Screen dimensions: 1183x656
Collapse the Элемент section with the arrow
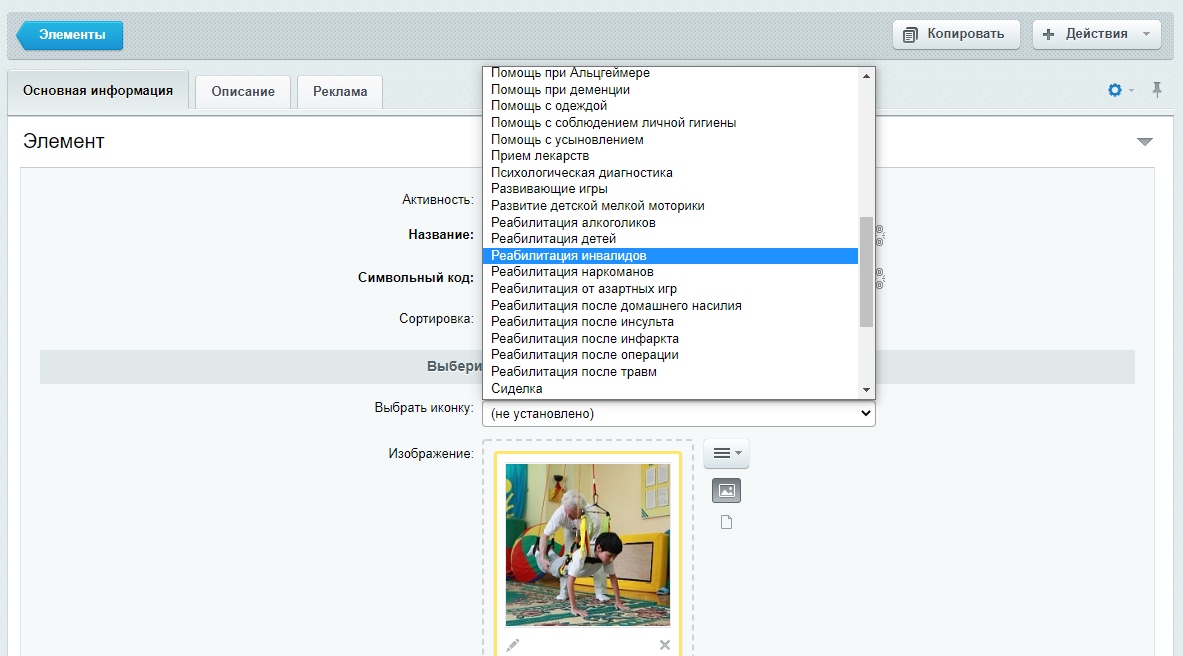pyautogui.click(x=1145, y=141)
